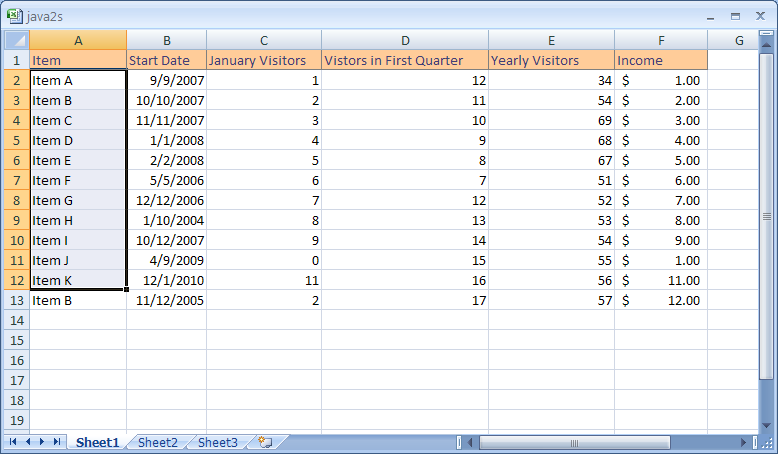The height and width of the screenshot is (454, 778).
Task: Click date cell 11/12/2005
Action: (167, 300)
